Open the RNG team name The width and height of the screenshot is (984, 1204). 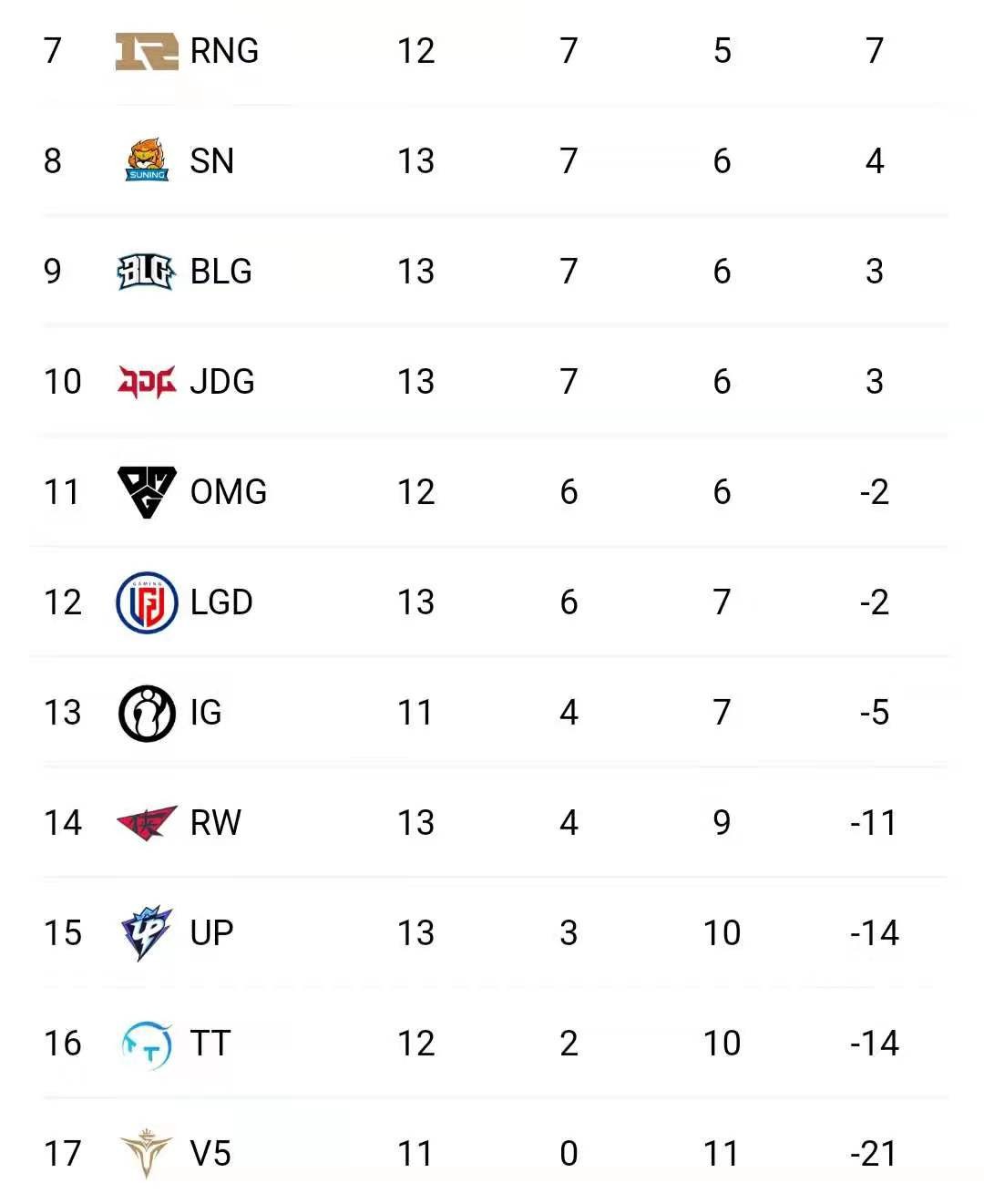[224, 51]
